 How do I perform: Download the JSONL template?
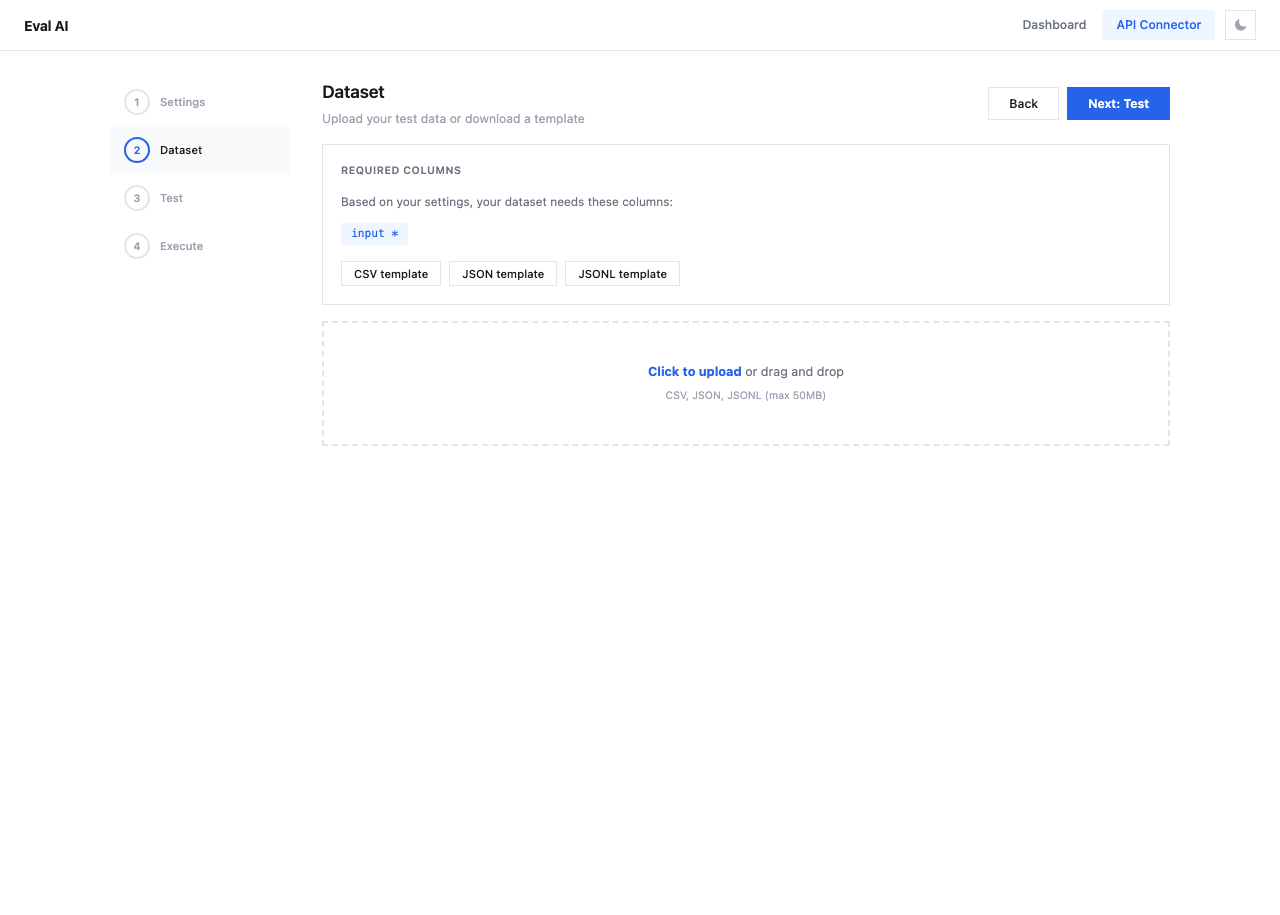click(x=622, y=273)
